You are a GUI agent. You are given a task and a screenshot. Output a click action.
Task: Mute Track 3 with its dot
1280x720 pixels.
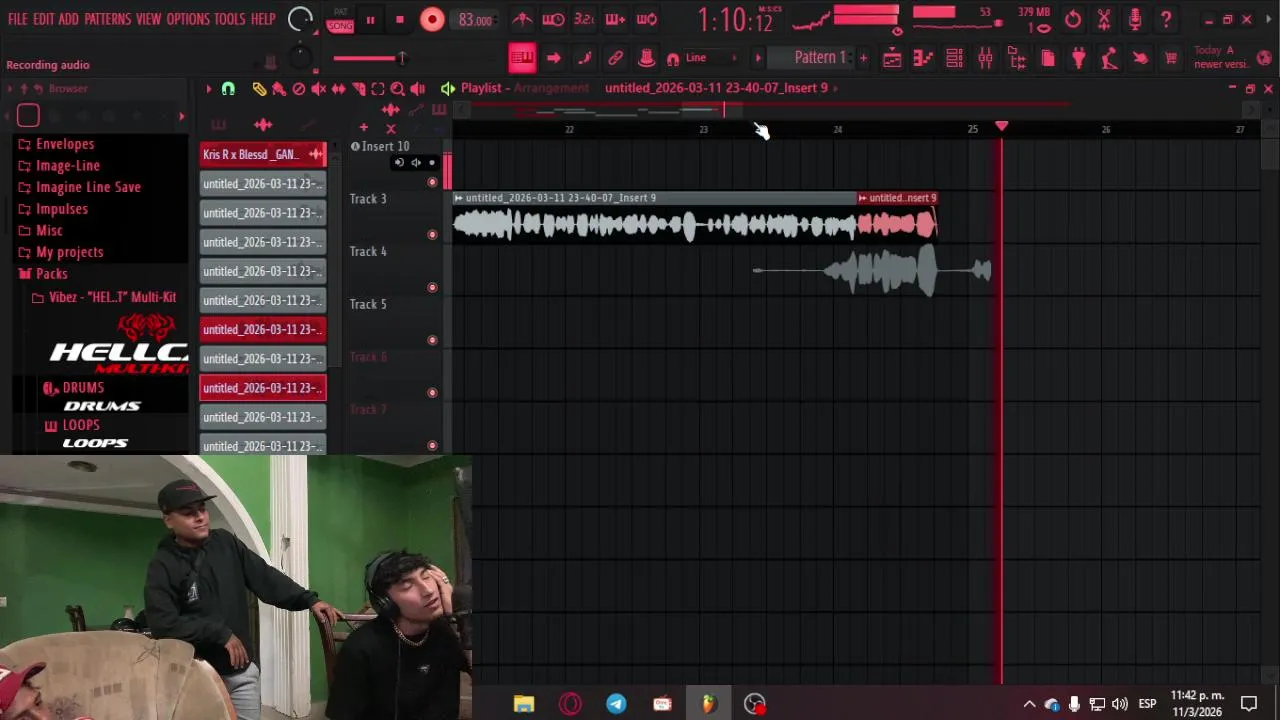(432, 234)
